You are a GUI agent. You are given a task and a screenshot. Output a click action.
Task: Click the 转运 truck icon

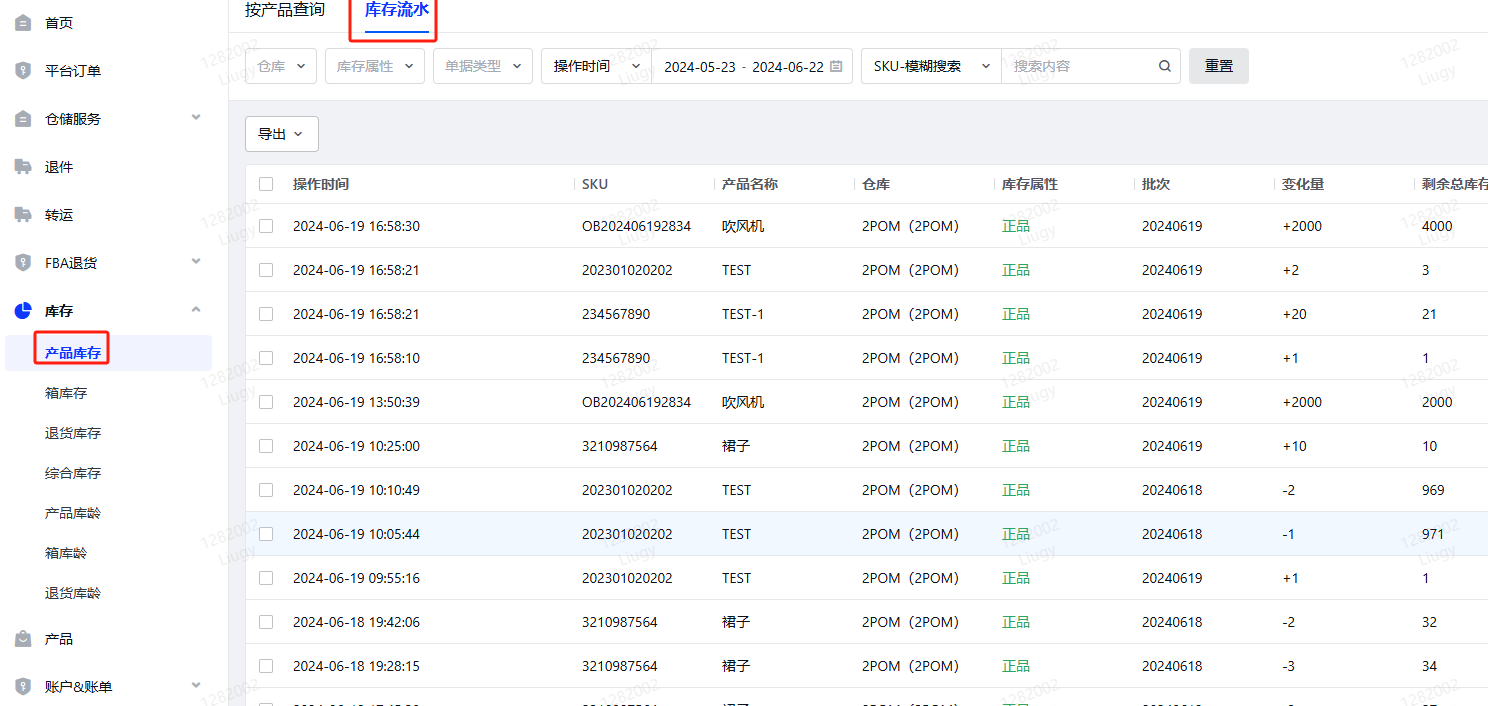23,215
